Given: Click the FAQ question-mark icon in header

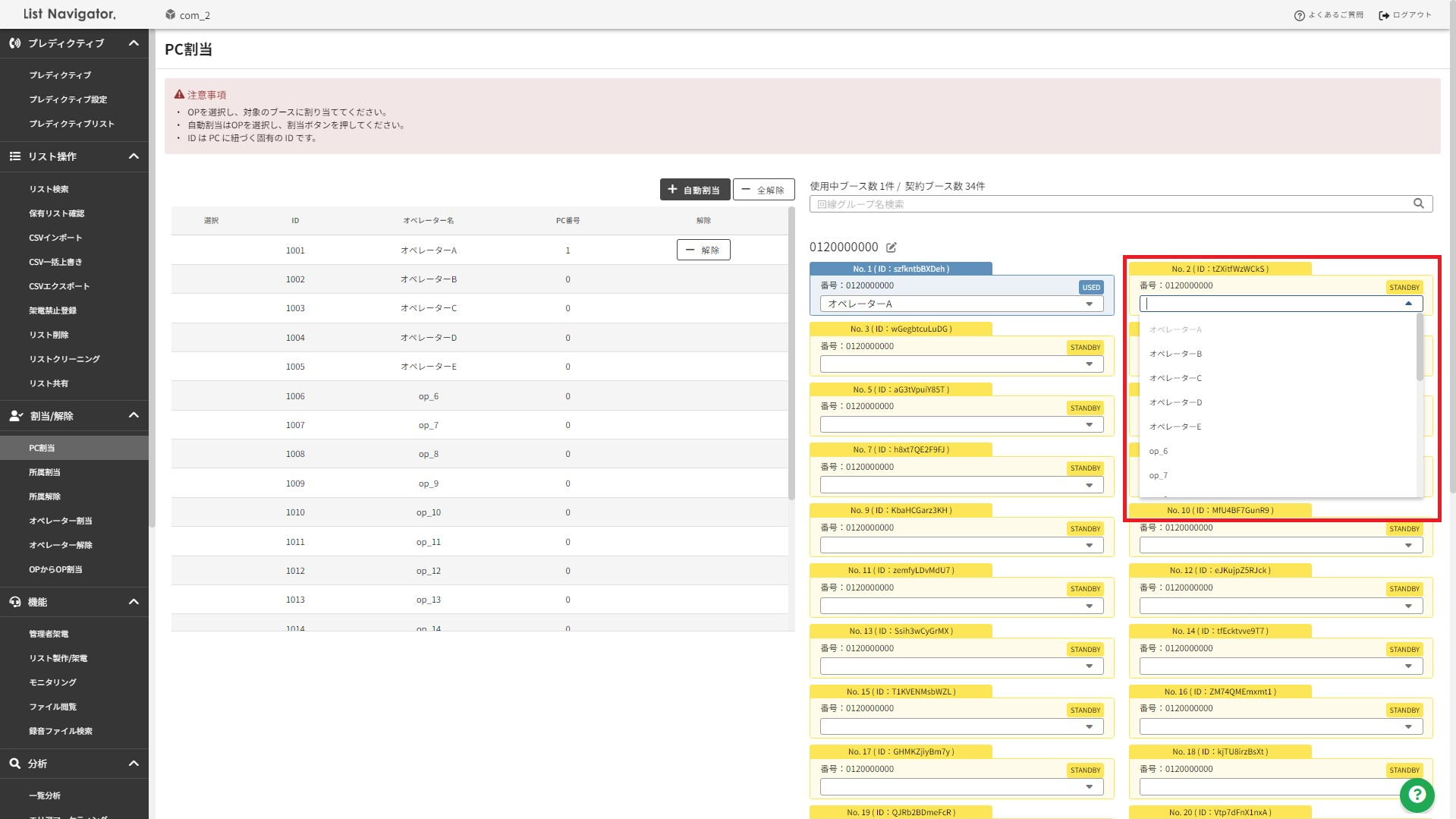Looking at the screenshot, I should [x=1299, y=15].
